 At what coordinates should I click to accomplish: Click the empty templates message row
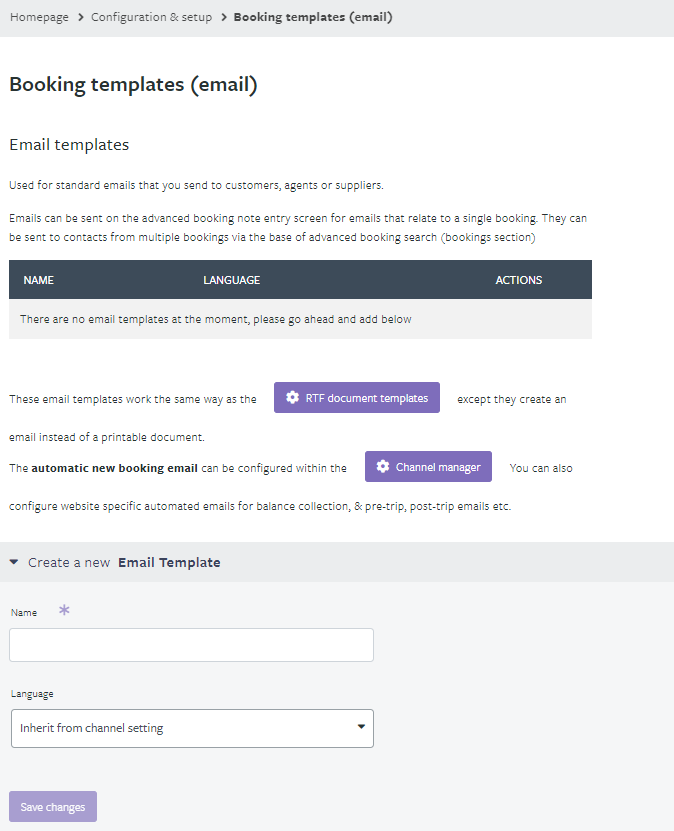click(300, 319)
